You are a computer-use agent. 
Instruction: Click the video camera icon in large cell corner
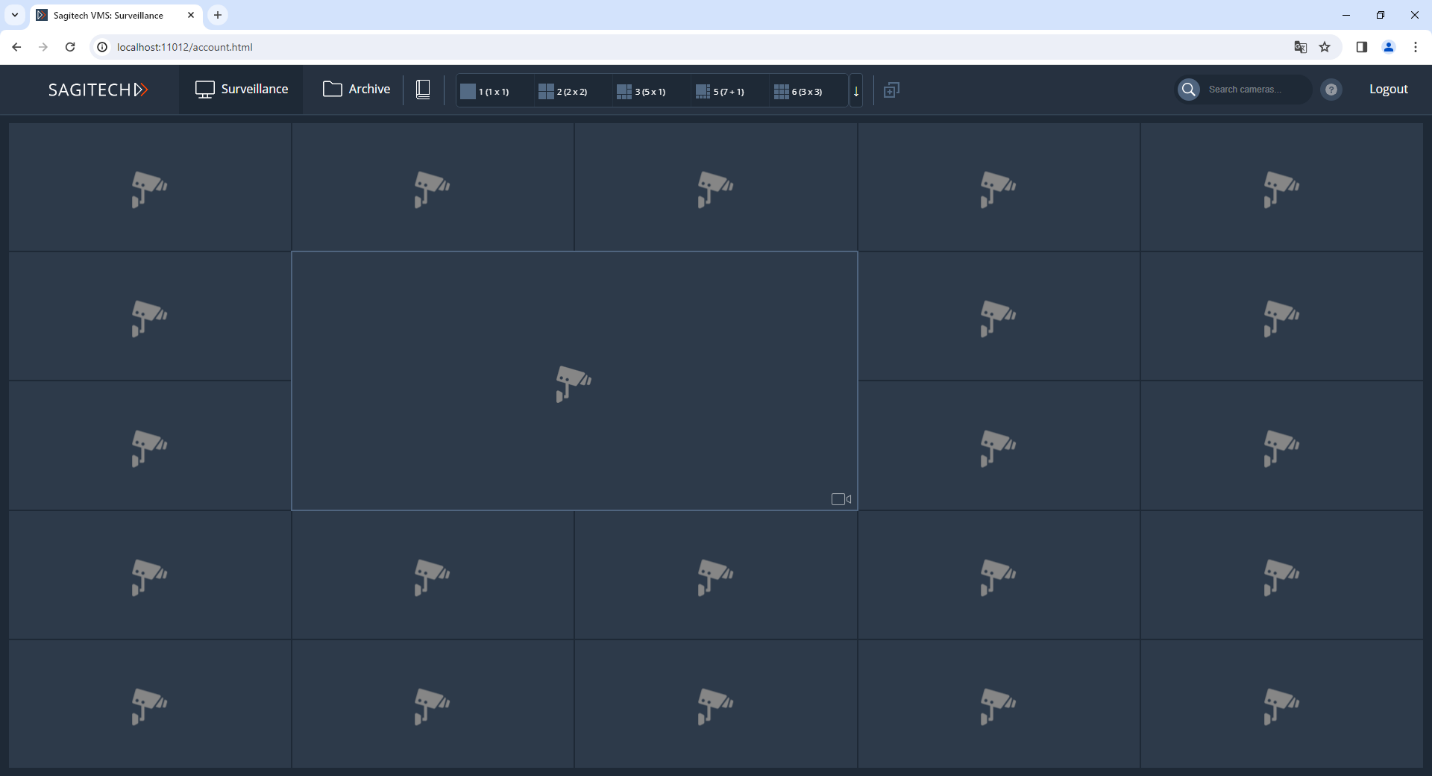click(x=841, y=499)
